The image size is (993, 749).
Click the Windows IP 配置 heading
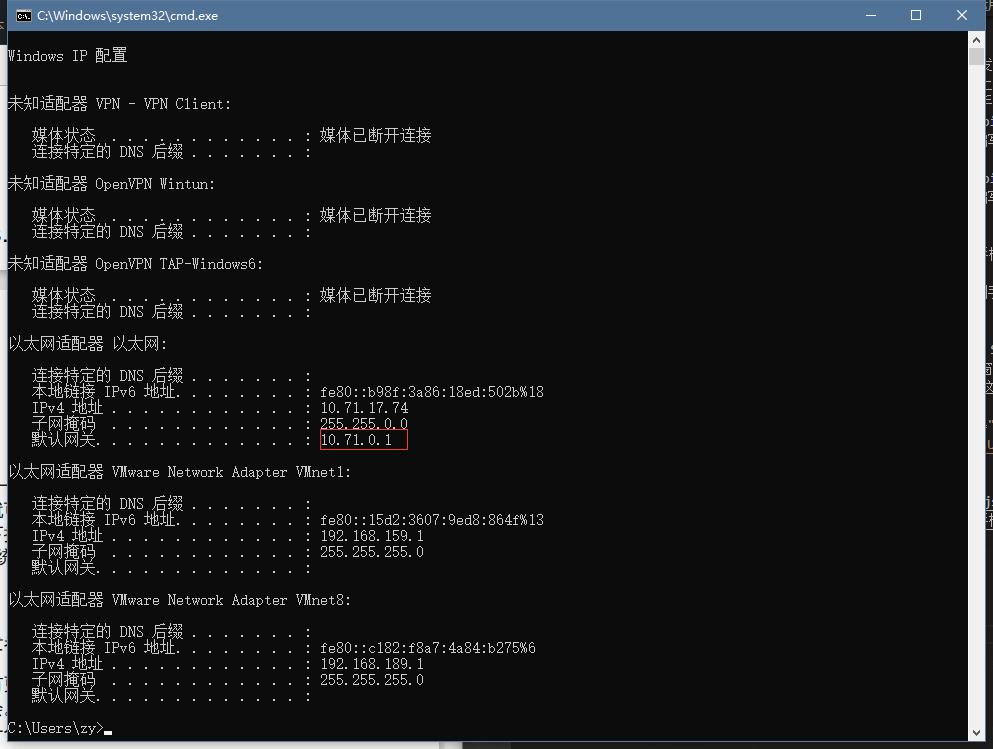[68, 56]
